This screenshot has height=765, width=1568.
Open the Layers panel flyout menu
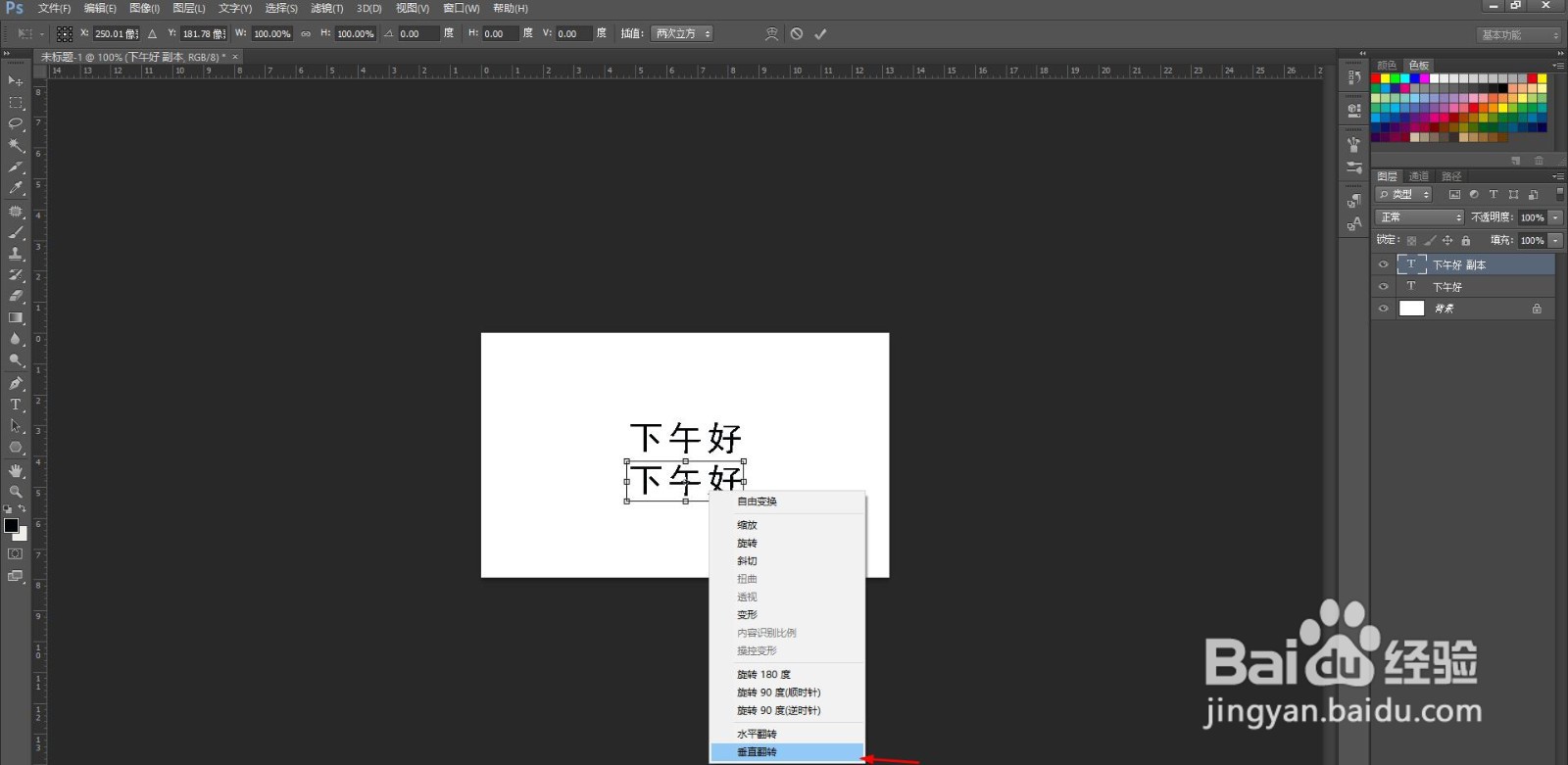click(1557, 176)
